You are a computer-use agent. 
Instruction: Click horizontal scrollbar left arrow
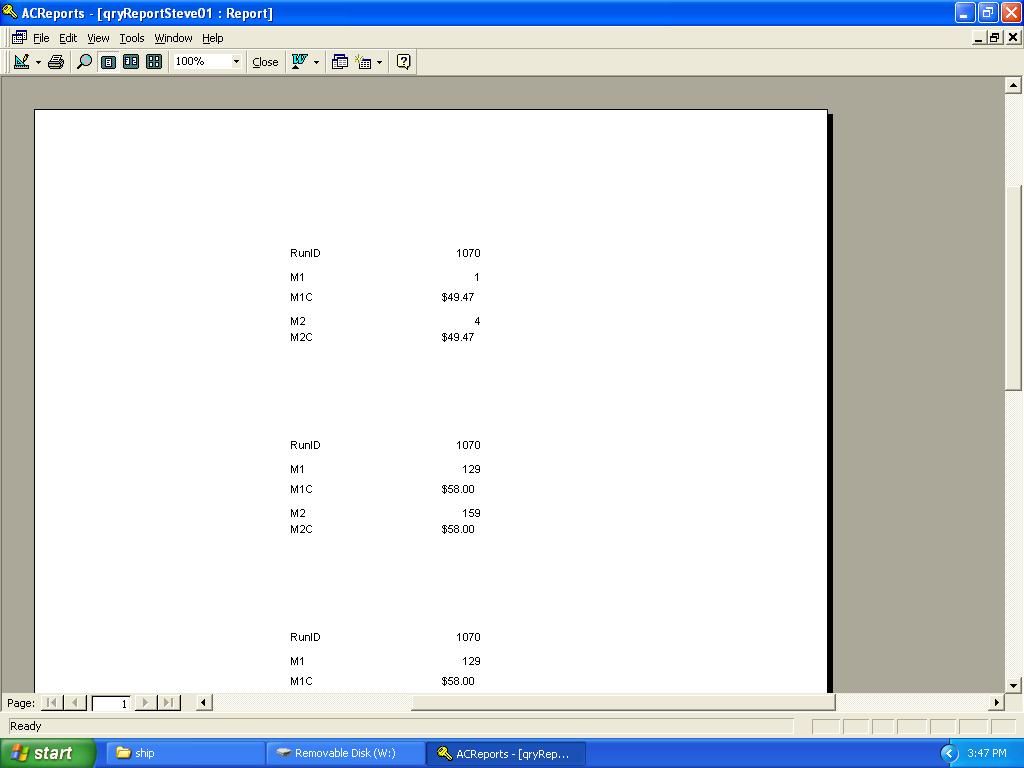(x=204, y=703)
